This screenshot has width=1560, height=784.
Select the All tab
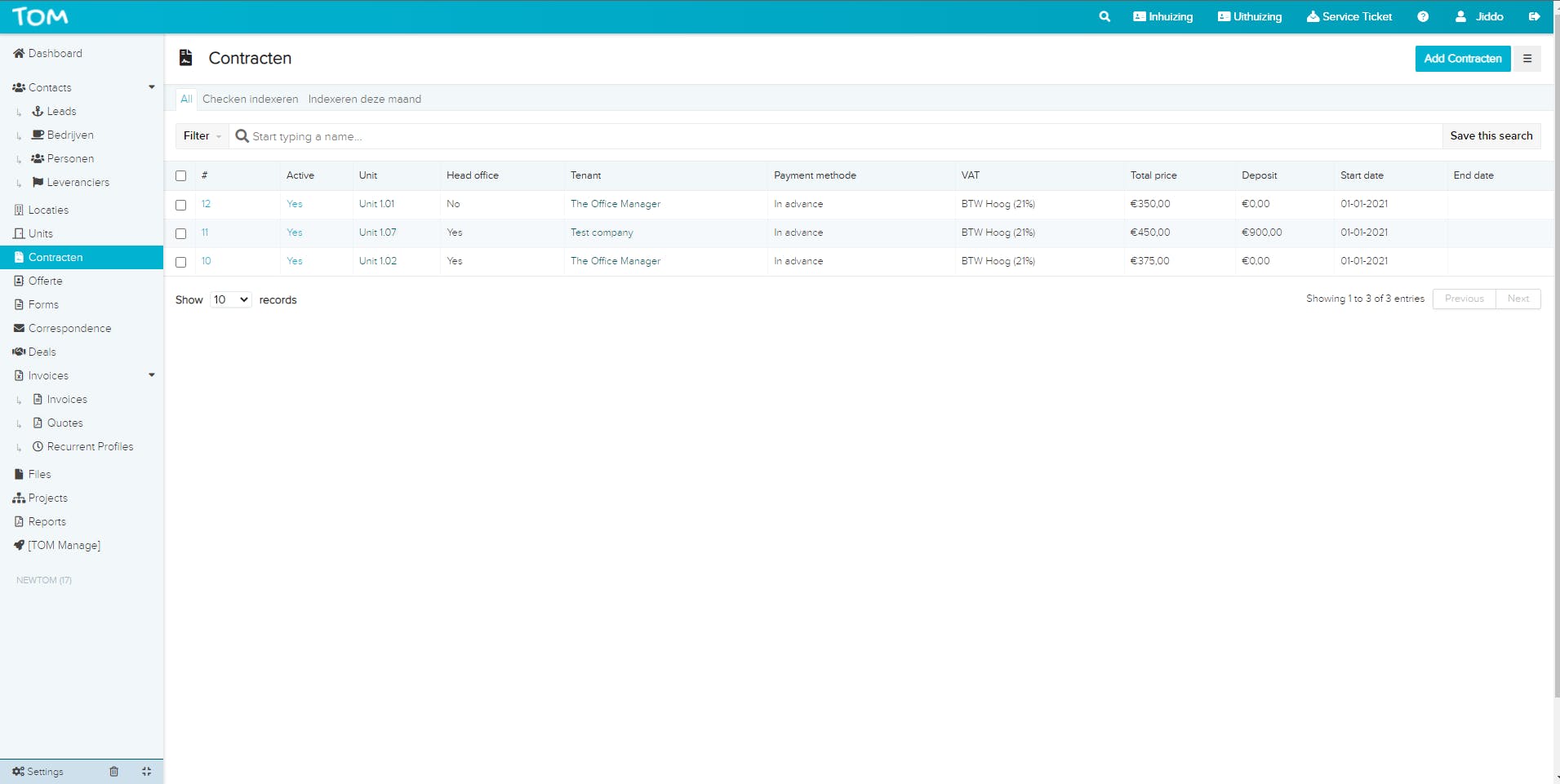click(186, 99)
